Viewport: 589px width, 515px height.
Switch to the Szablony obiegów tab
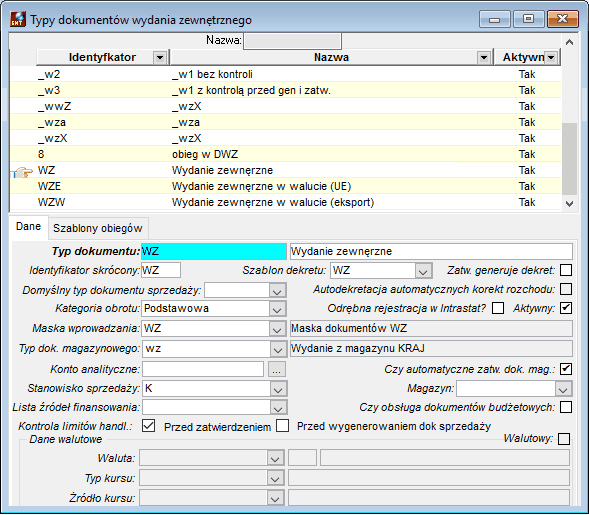[x=98, y=228]
